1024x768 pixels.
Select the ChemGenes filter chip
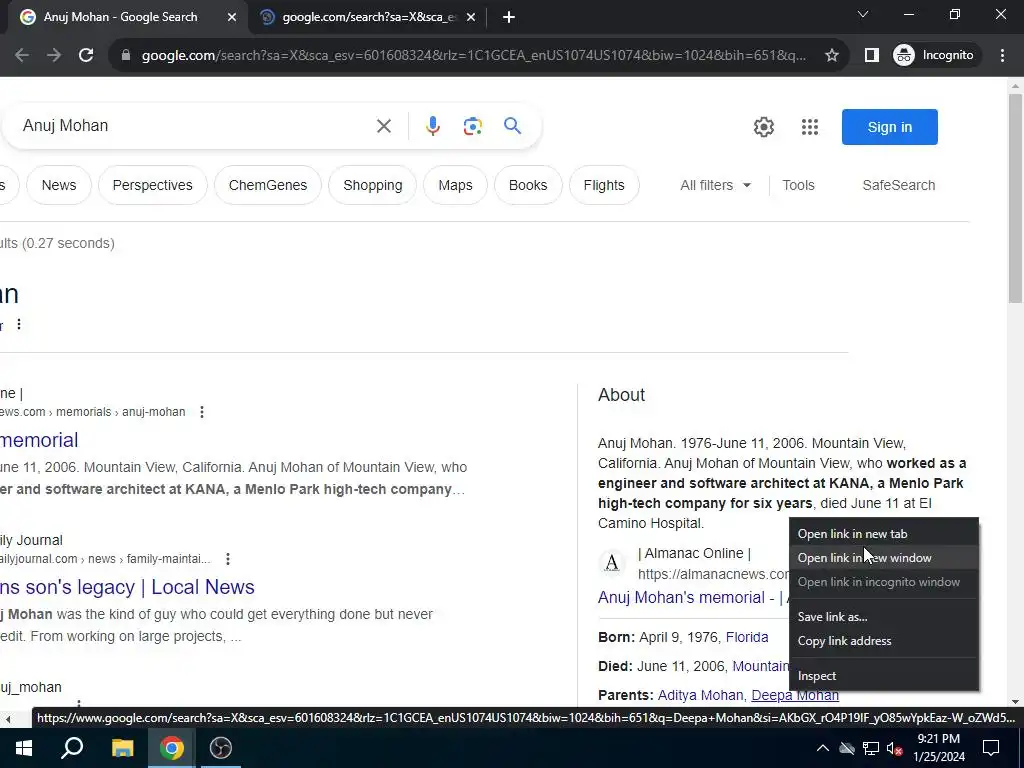pos(268,185)
